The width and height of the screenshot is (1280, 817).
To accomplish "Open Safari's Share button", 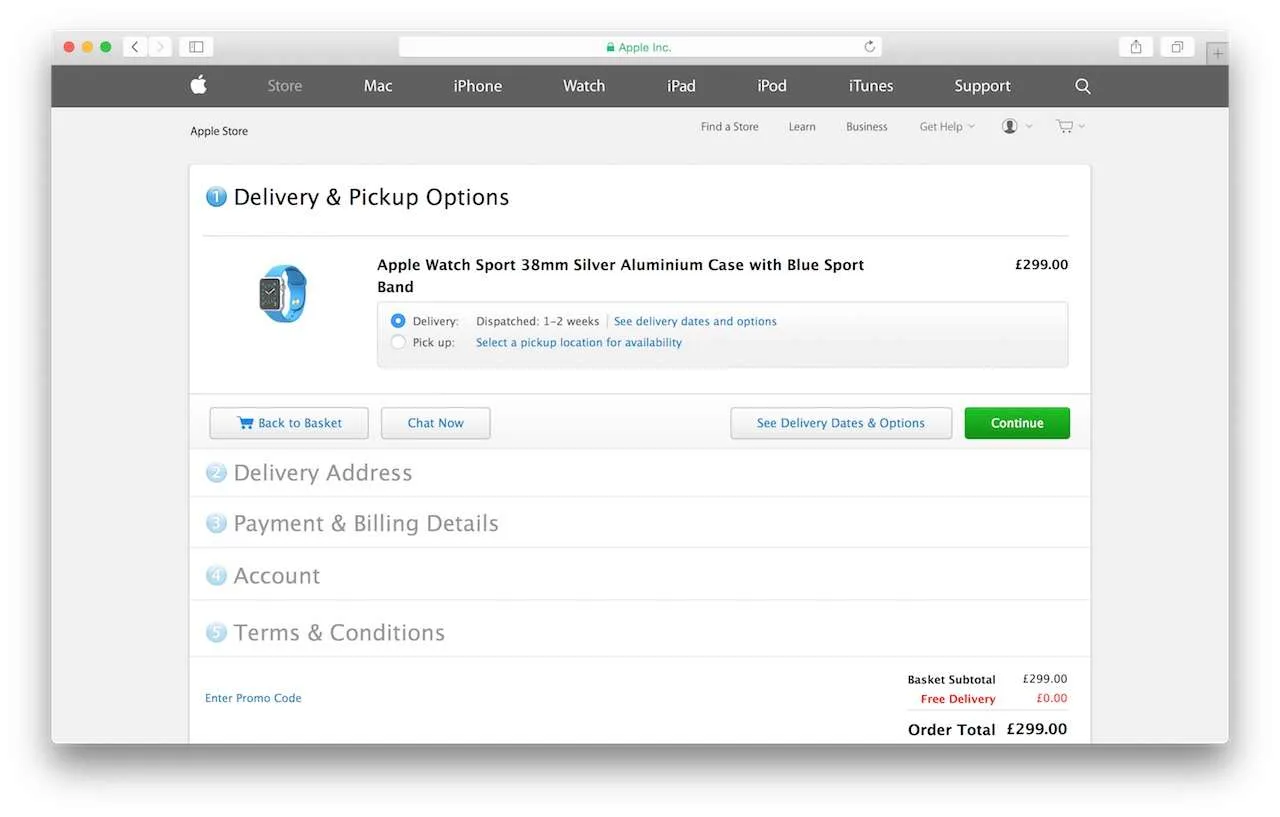I will pos(1136,47).
